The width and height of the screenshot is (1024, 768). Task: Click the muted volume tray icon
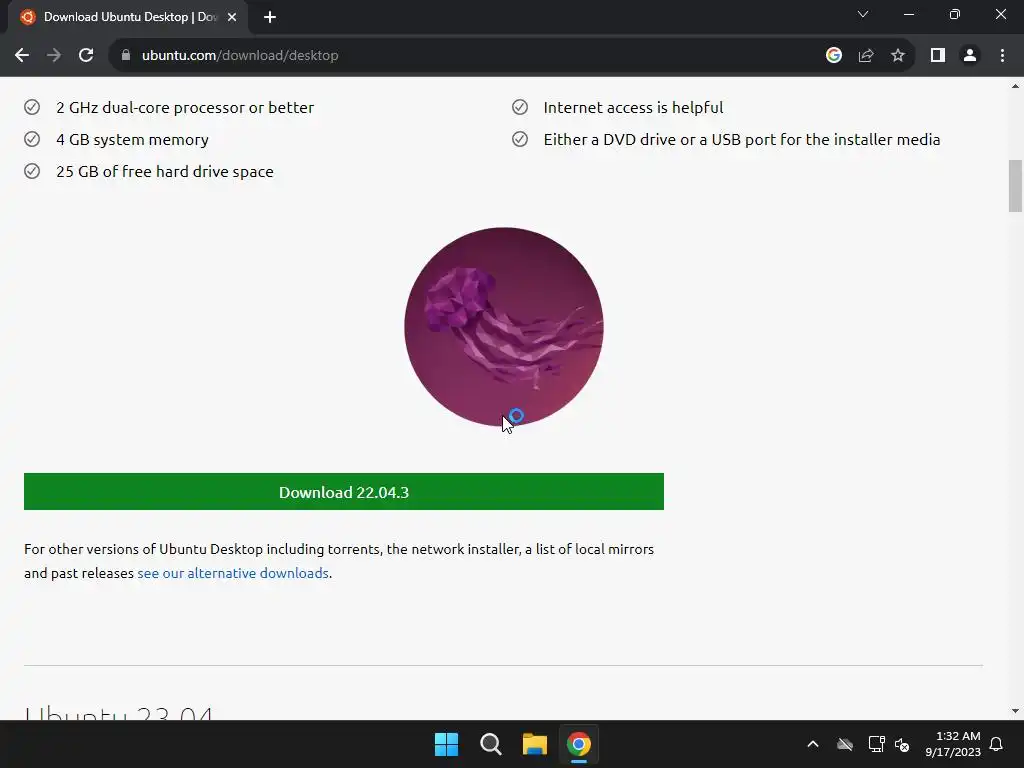(x=903, y=744)
